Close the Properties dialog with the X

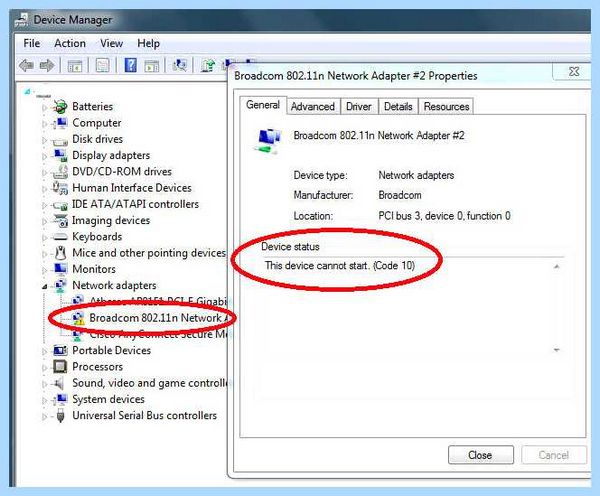click(x=574, y=72)
